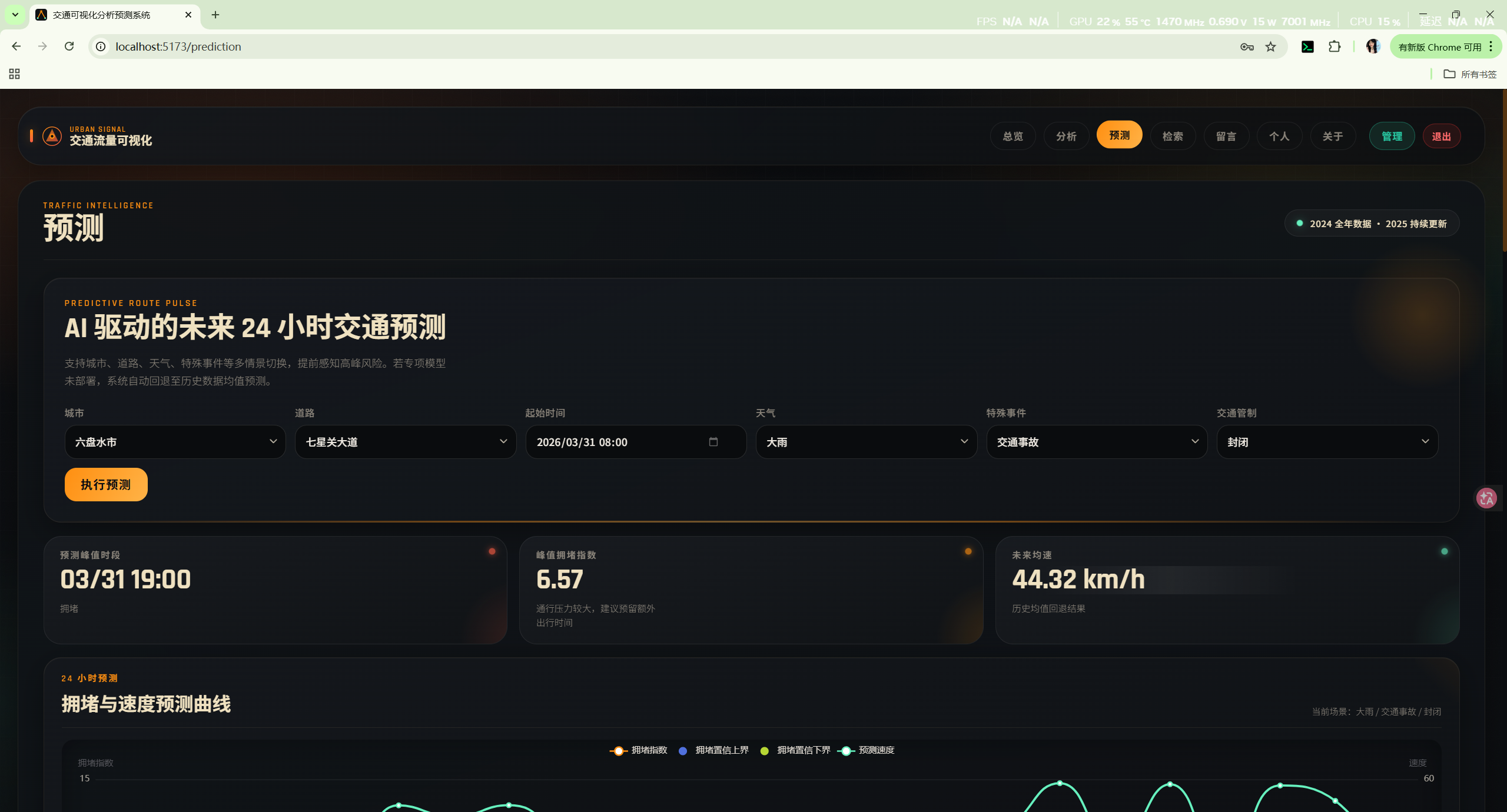Click the red 退出 logout button
Image resolution: width=1507 pixels, height=812 pixels.
[1441, 137]
